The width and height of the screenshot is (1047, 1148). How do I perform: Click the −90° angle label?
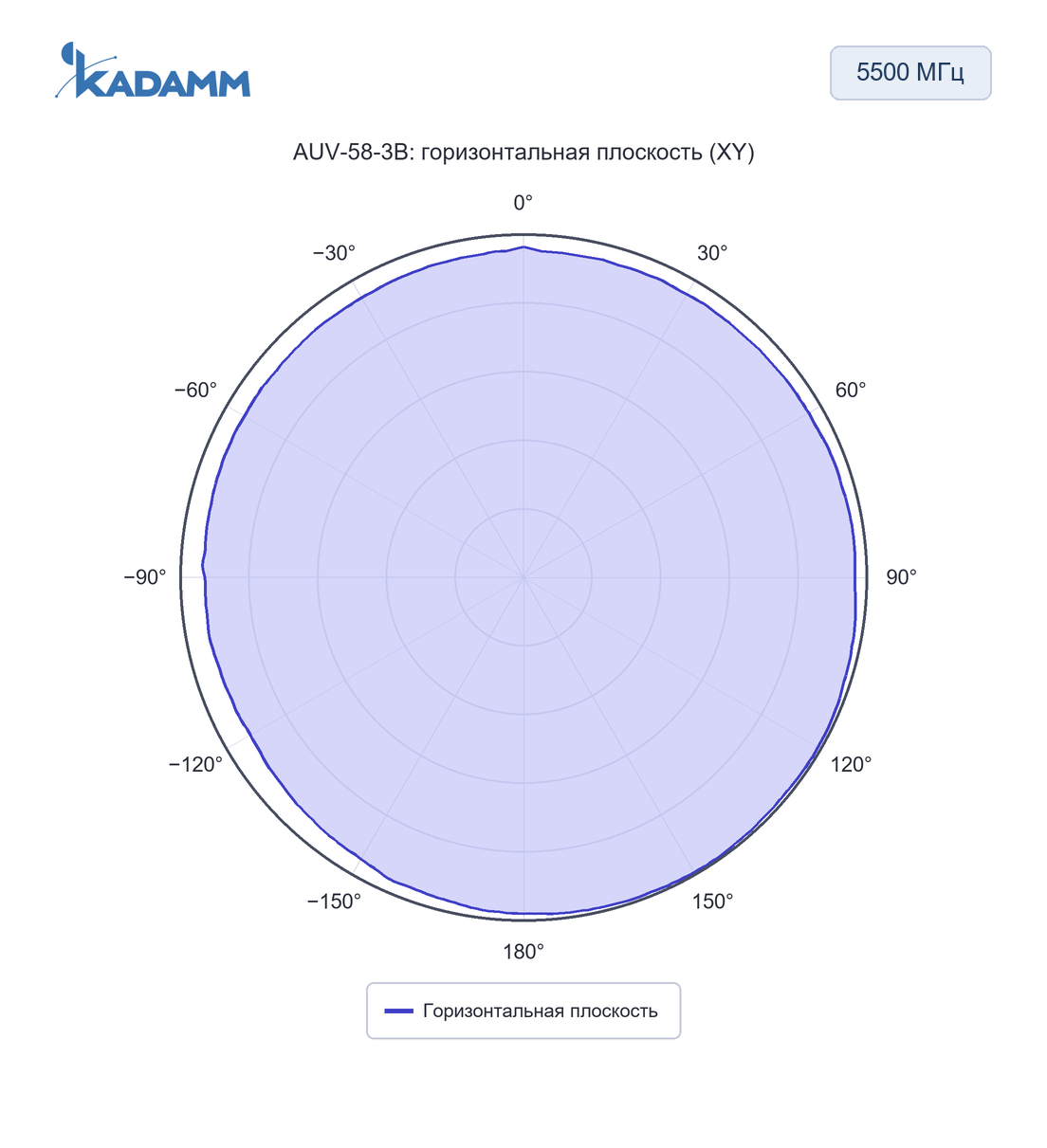click(145, 577)
